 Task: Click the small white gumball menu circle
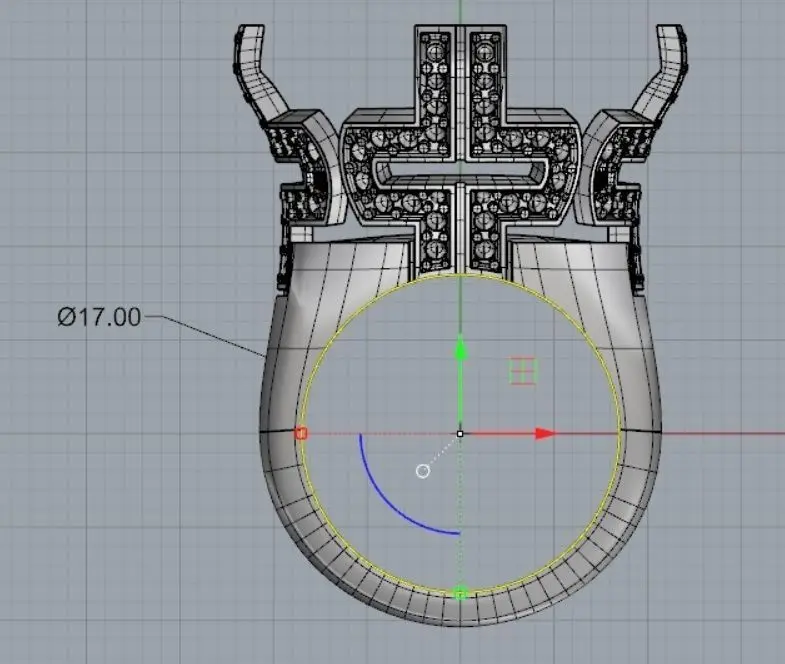[x=423, y=471]
